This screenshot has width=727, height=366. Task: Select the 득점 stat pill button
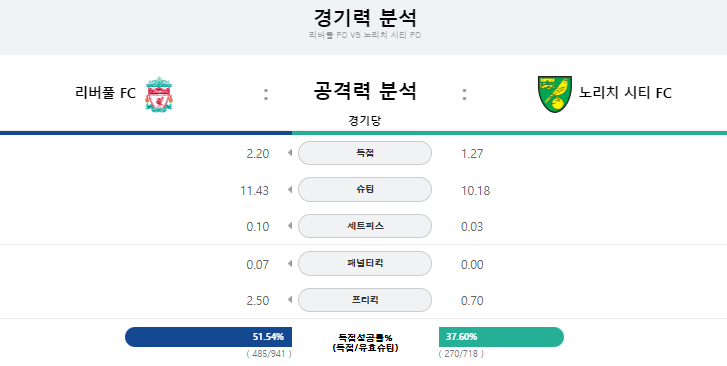(365, 153)
